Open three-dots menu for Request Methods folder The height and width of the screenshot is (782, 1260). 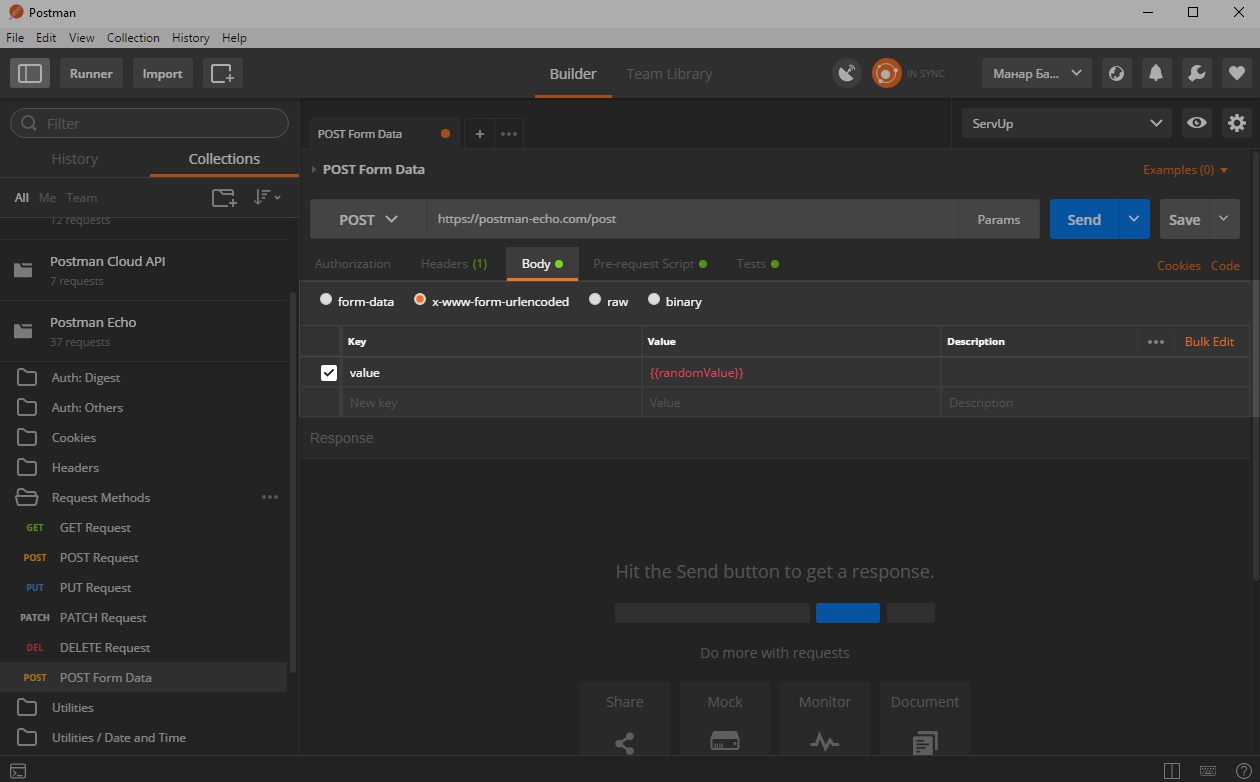pyautogui.click(x=270, y=497)
